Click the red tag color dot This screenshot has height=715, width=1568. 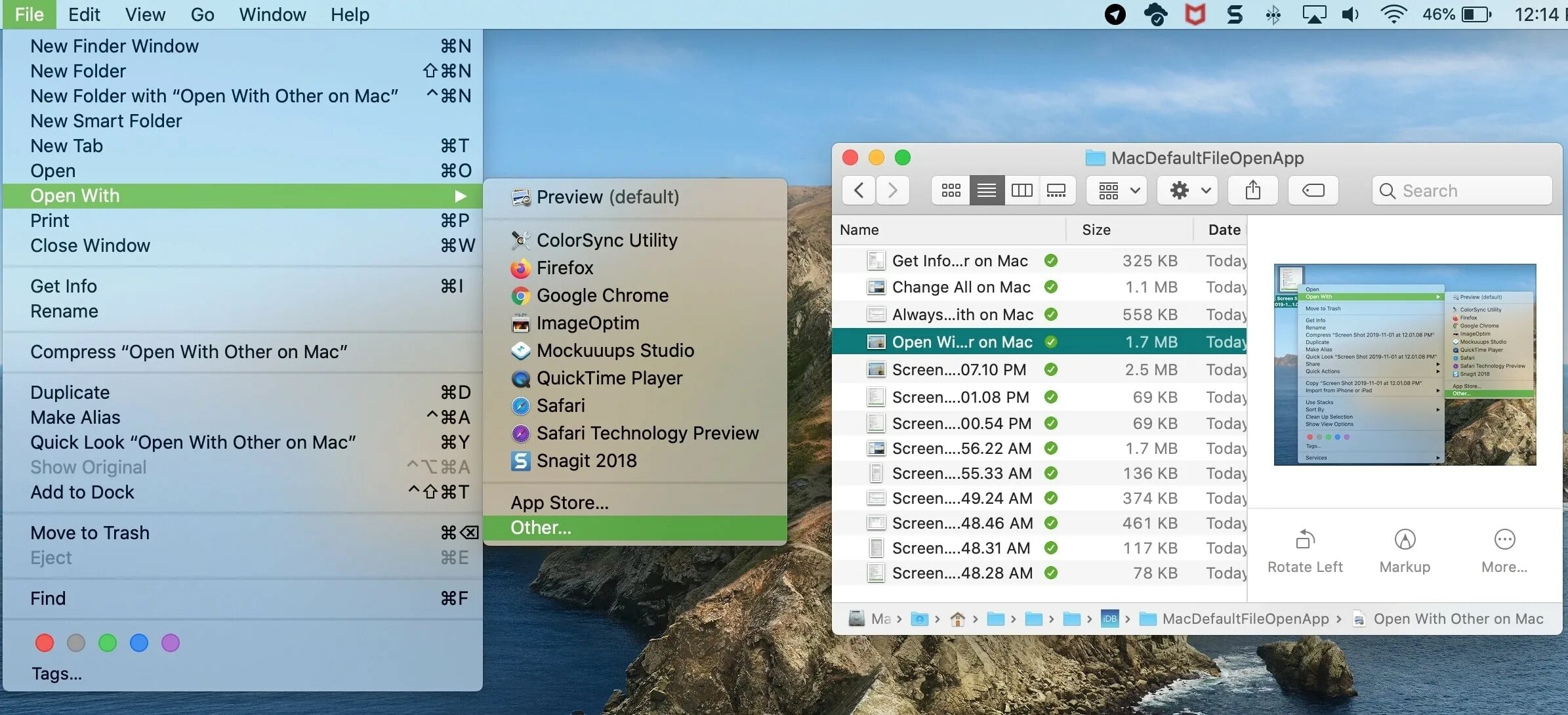point(45,643)
